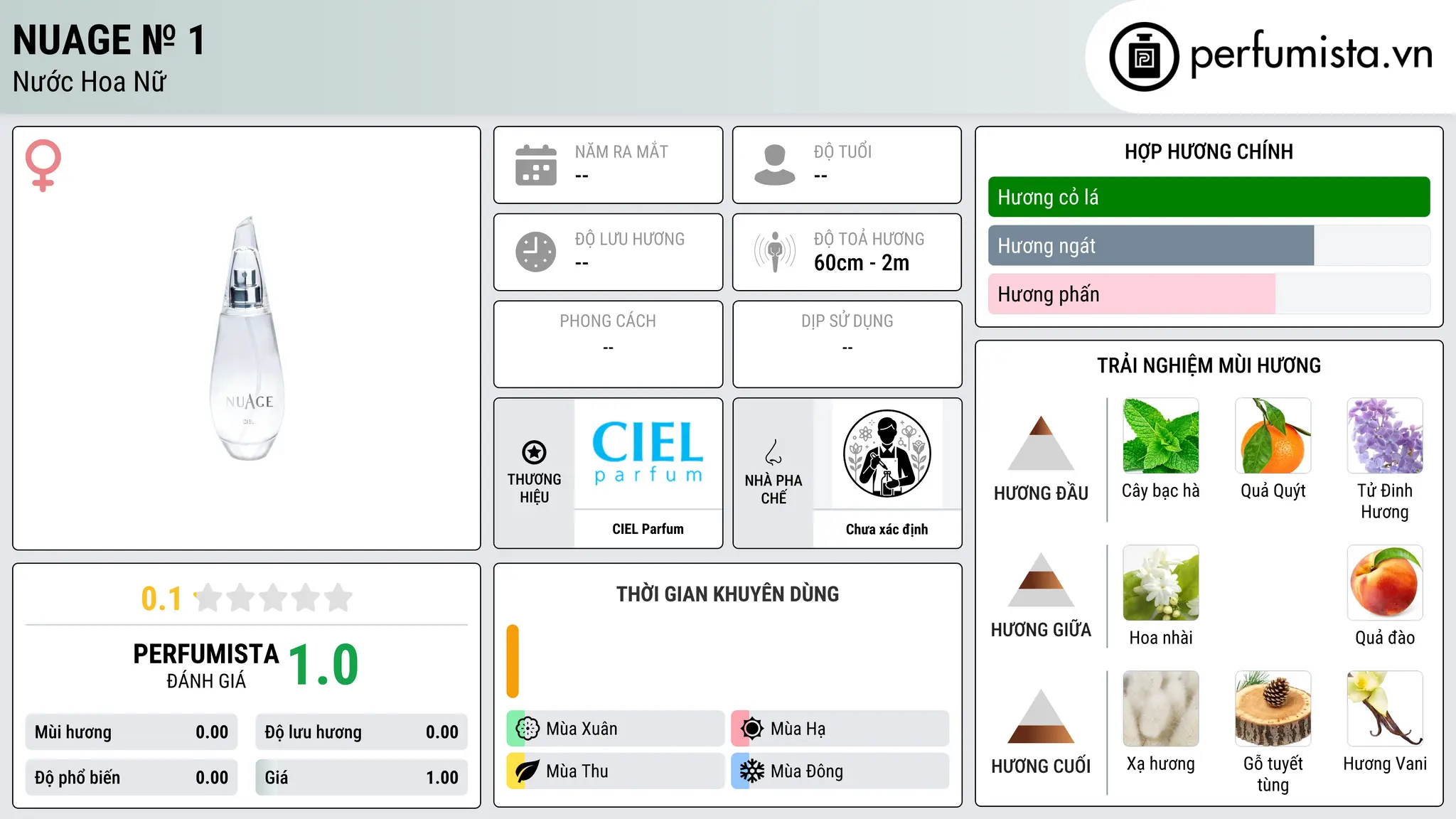
Task: Click the green 1.0 Perfumista score
Action: 323,665
